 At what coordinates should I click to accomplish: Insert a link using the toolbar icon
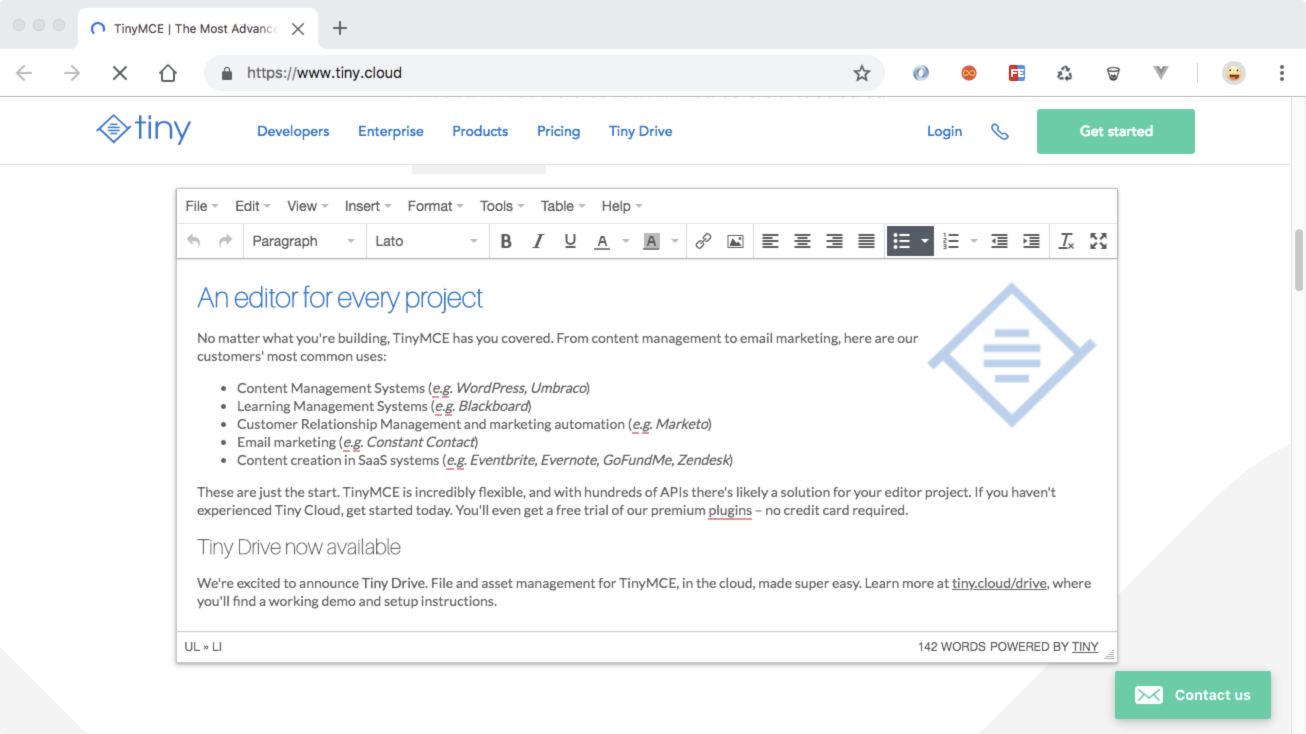[x=703, y=240]
